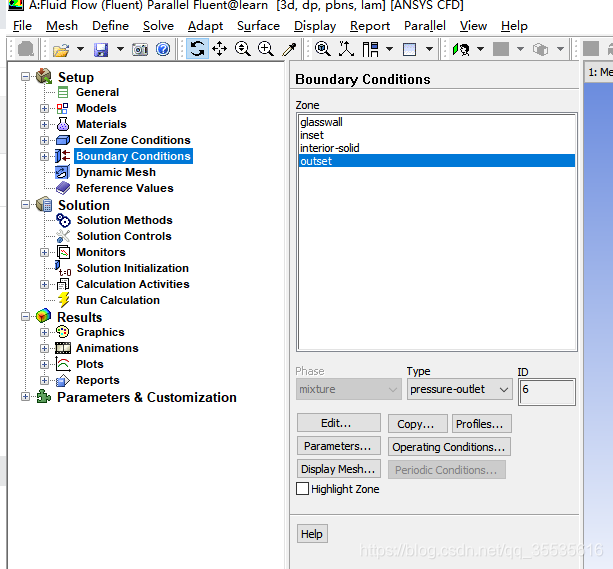Viewport: 613px width, 569px height.
Task: Expand the Boundary Conditions tree node
Action: pos(44,156)
